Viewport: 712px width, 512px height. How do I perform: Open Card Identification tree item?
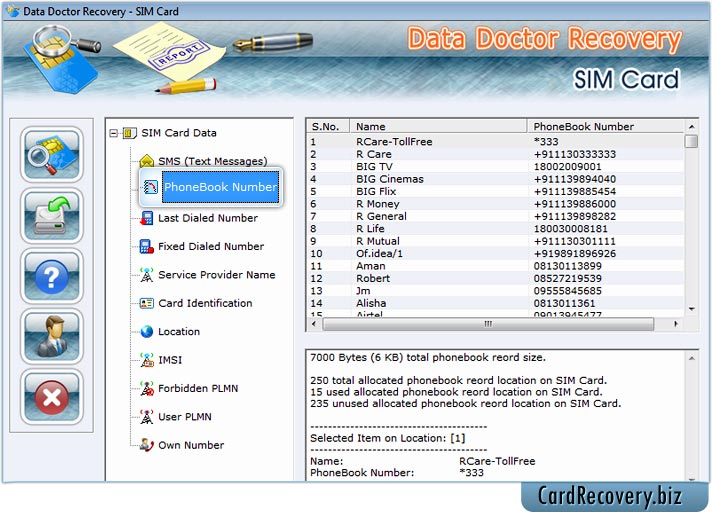click(205, 303)
